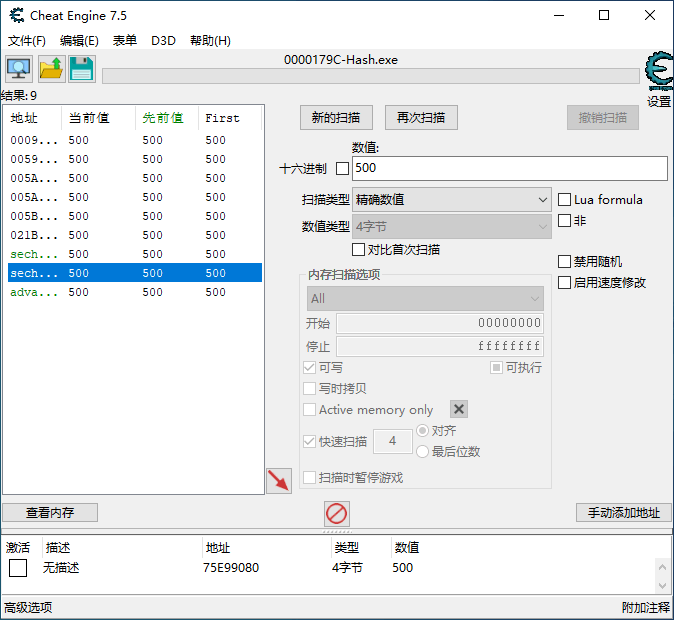Click address 75E99080 in address list
The width and height of the screenshot is (674, 620).
tap(231, 568)
